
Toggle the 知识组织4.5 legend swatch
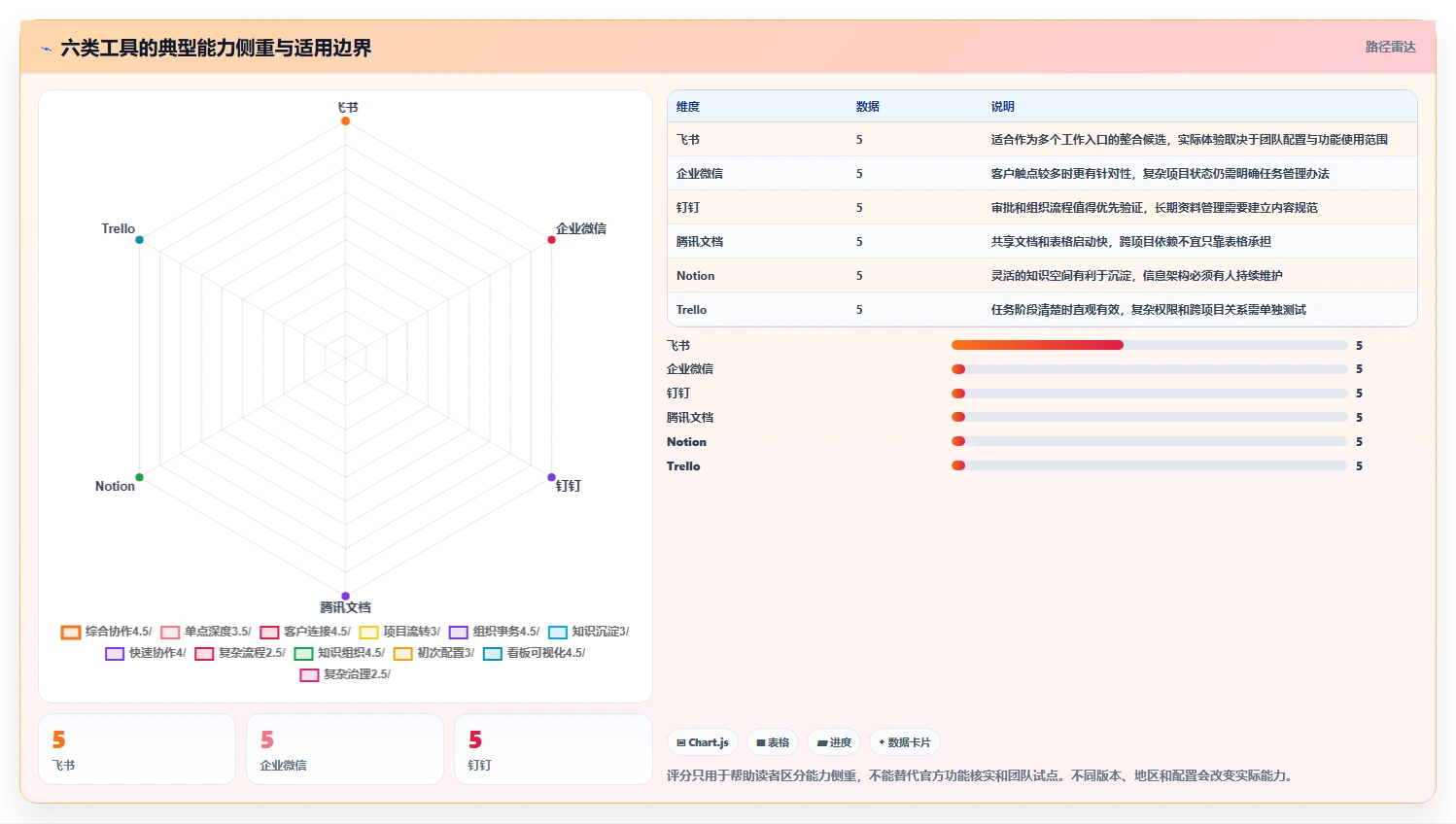(x=303, y=654)
